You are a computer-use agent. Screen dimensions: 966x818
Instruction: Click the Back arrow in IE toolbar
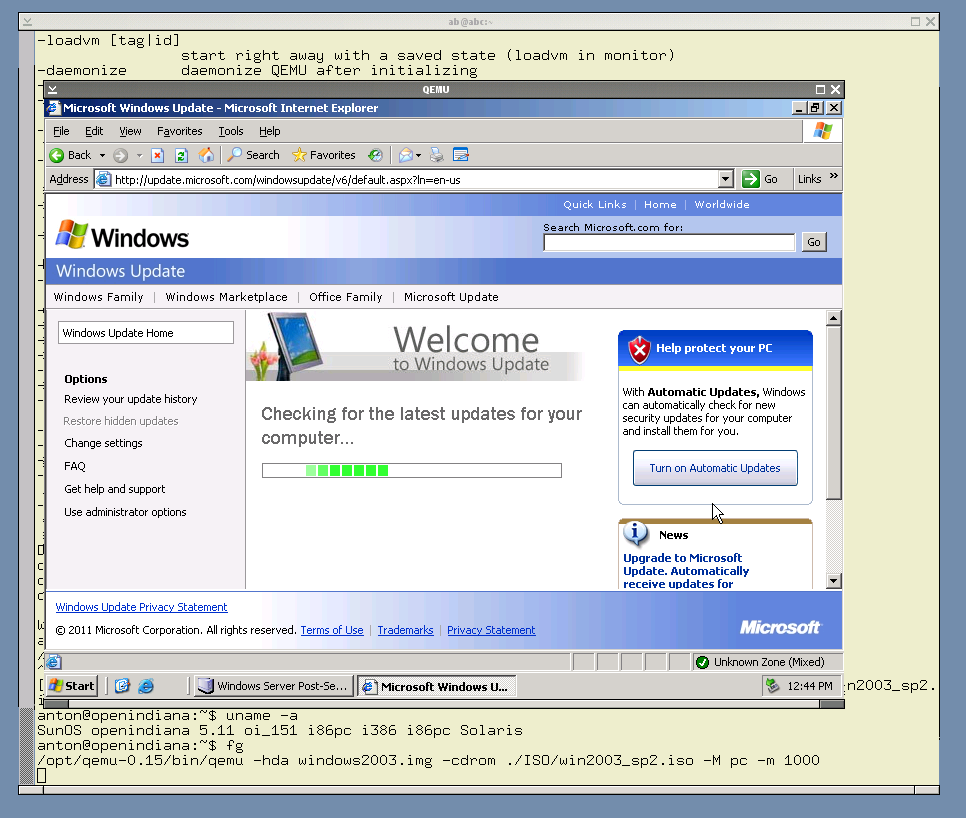[58, 155]
